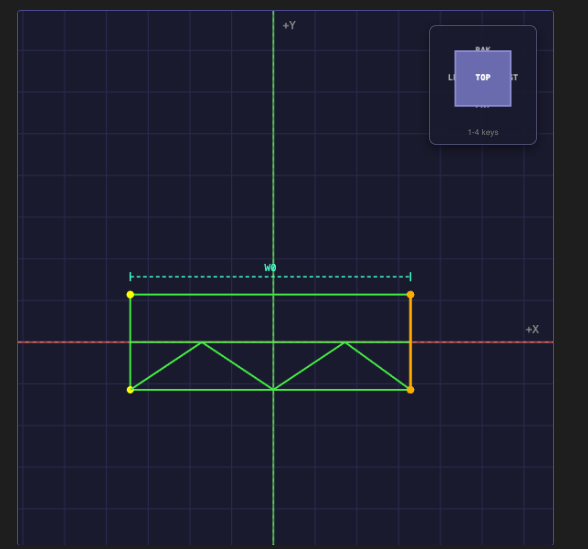This screenshot has width=588, height=549.
Task: Click the partially hidden right-side label on the view cube
Action: pyautogui.click(x=514, y=77)
